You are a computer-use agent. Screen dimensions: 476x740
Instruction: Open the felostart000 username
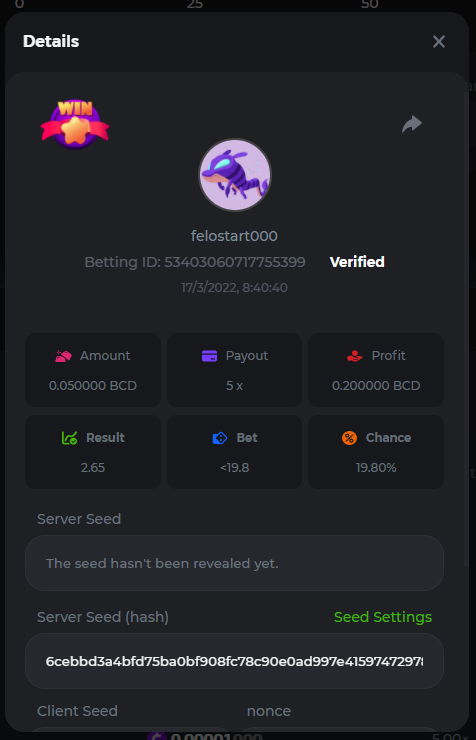tap(234, 236)
